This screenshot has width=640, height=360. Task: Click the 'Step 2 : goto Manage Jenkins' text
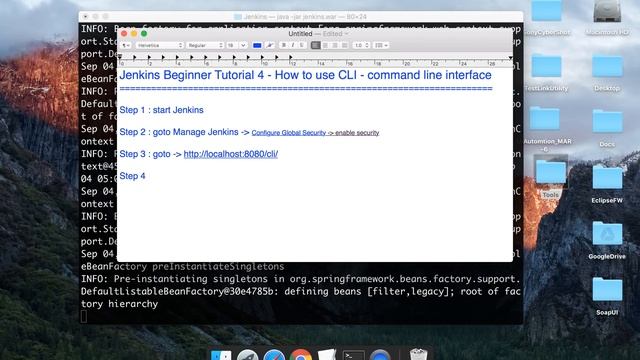coord(179,132)
